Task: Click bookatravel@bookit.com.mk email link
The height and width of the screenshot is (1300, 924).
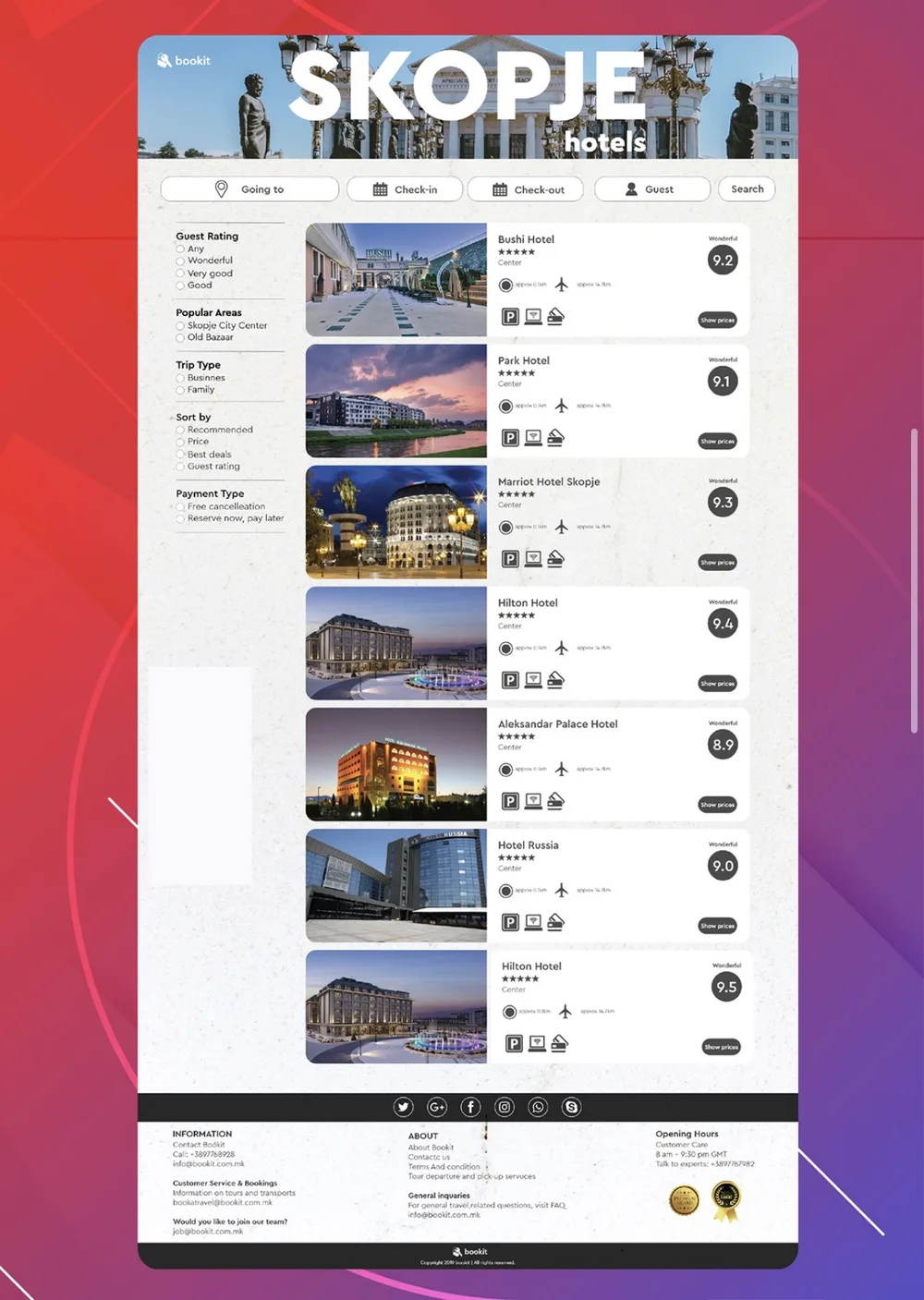Action: pos(223,1203)
